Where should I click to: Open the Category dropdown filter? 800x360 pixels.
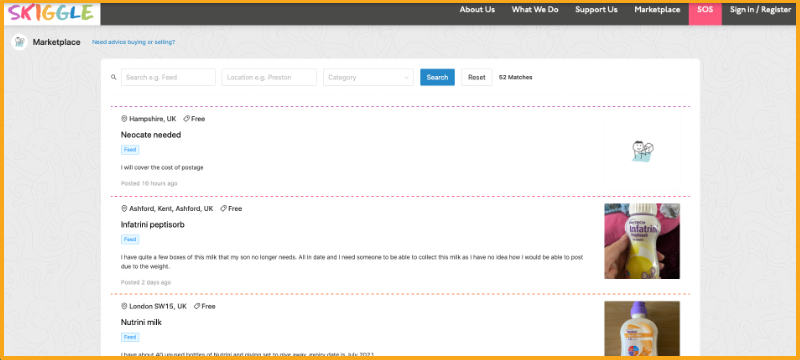point(368,78)
